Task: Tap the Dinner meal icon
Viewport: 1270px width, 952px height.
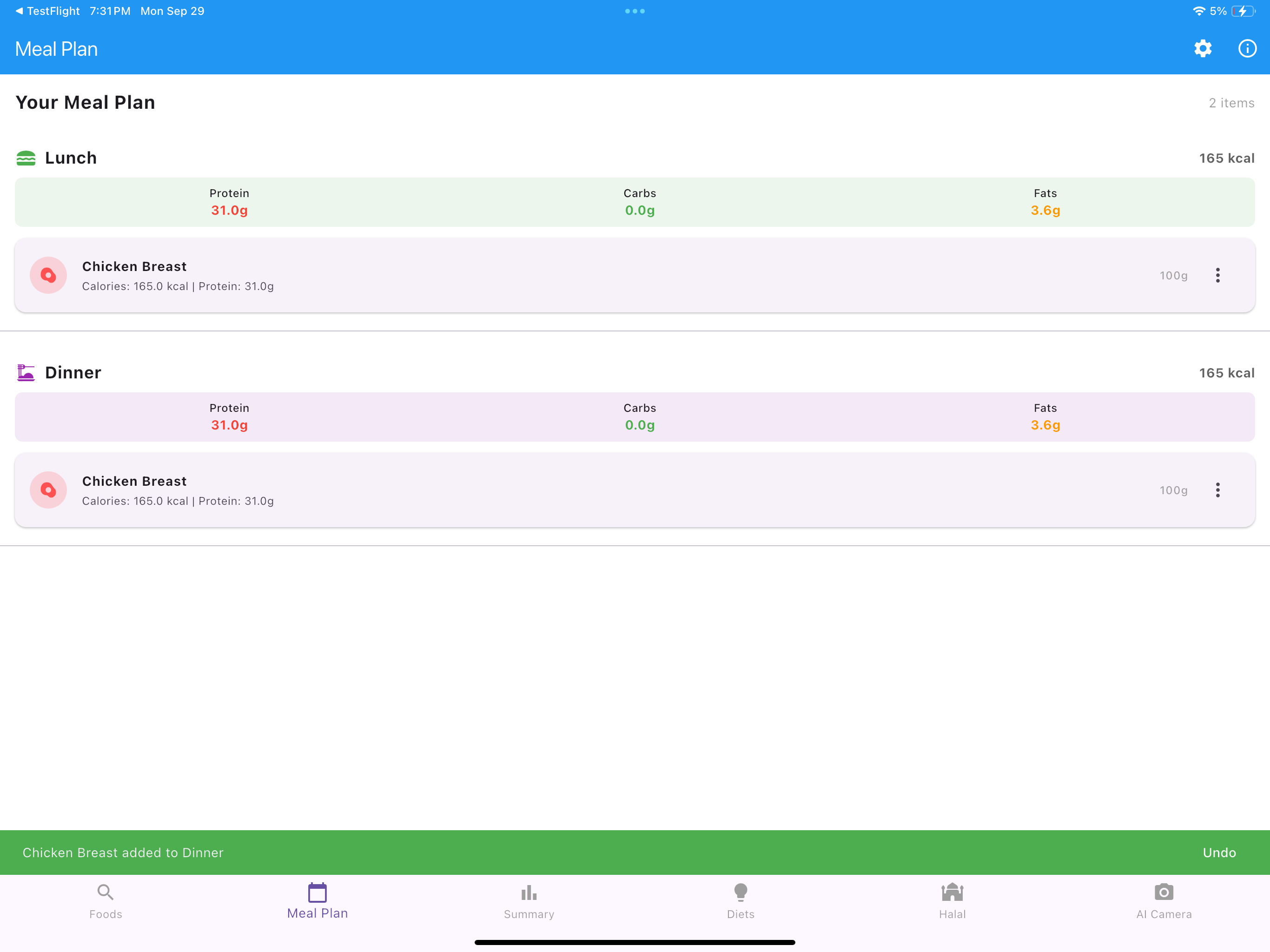Action: (x=26, y=373)
